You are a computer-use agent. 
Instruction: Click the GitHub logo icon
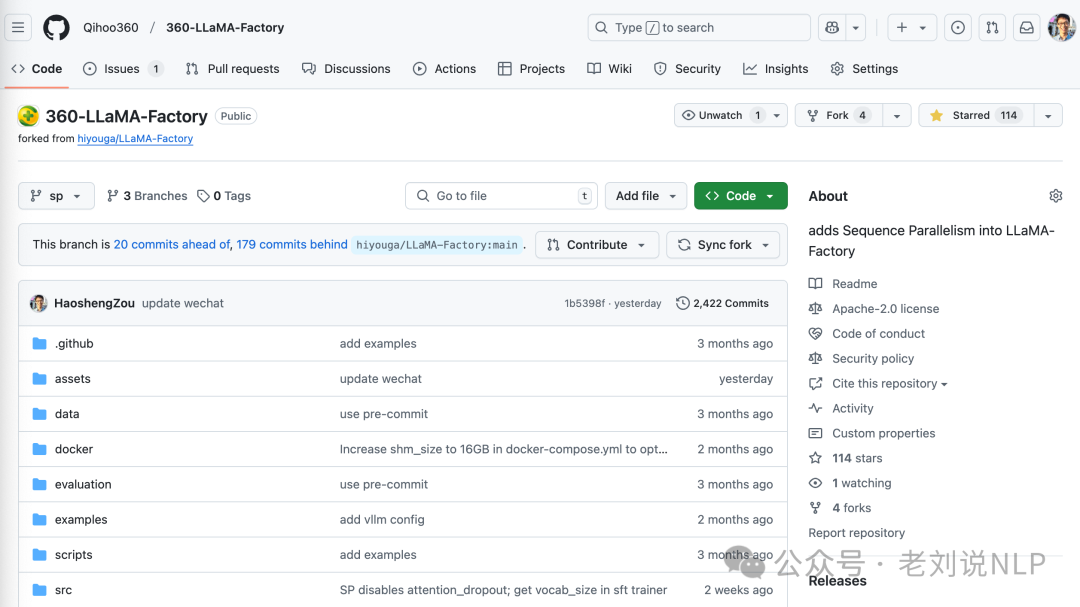[57, 28]
